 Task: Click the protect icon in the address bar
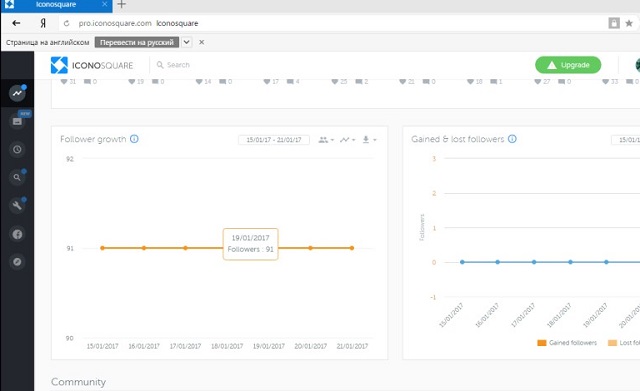pos(614,23)
